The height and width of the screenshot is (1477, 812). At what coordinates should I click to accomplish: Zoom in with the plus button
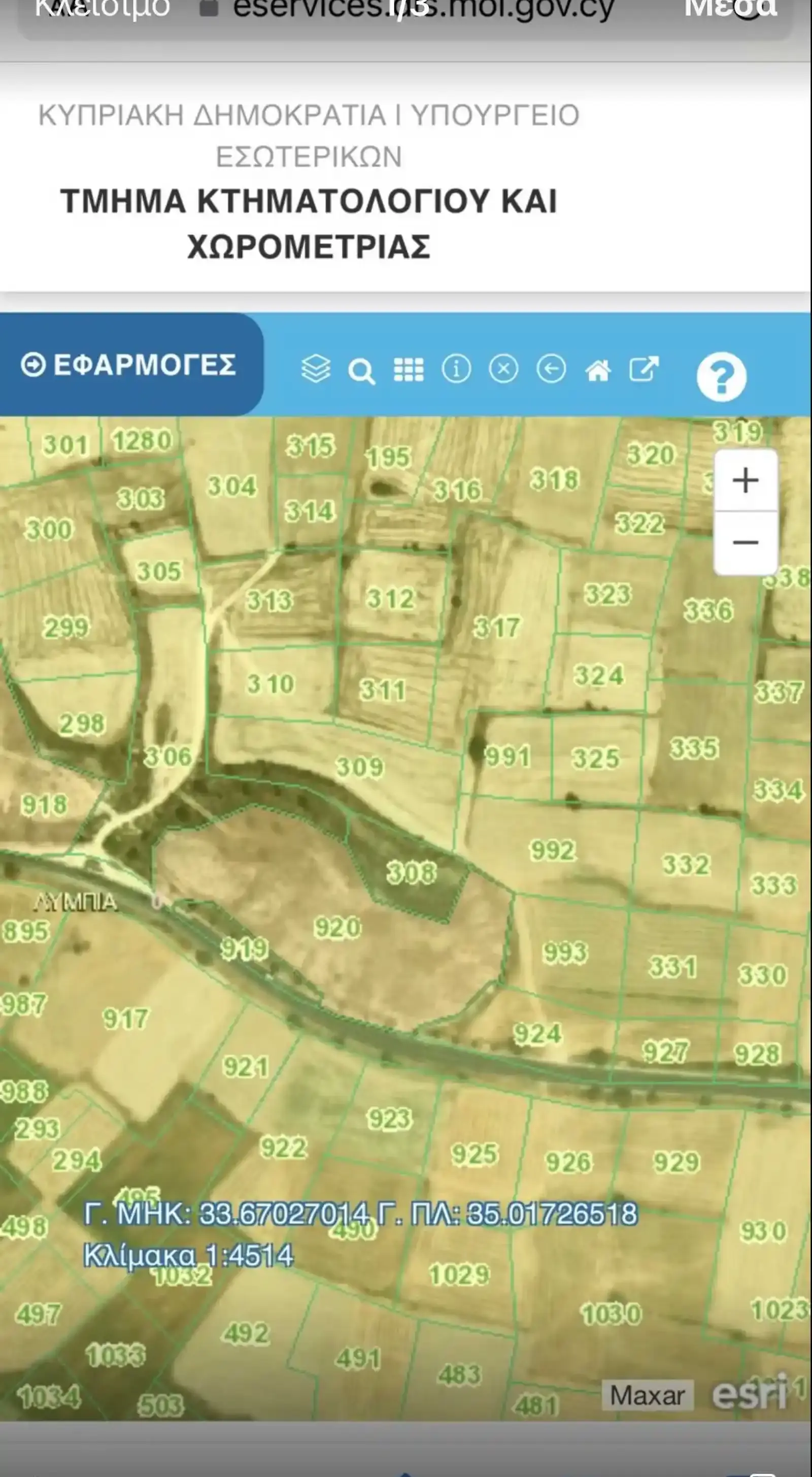746,480
